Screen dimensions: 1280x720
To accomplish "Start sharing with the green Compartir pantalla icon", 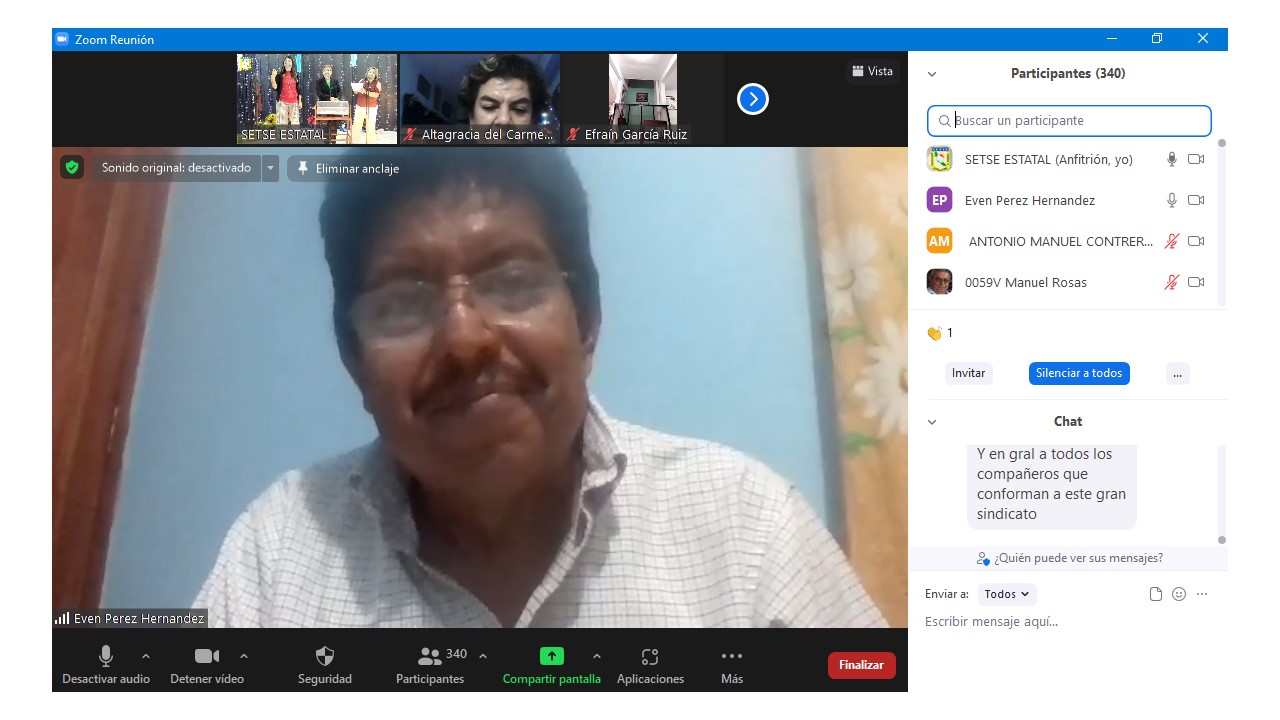I will [x=551, y=656].
